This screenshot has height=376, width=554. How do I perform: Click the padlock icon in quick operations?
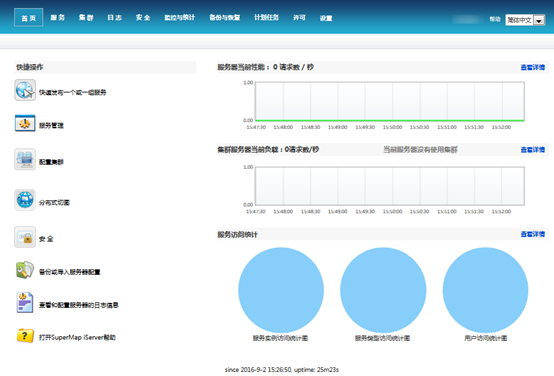point(25,237)
